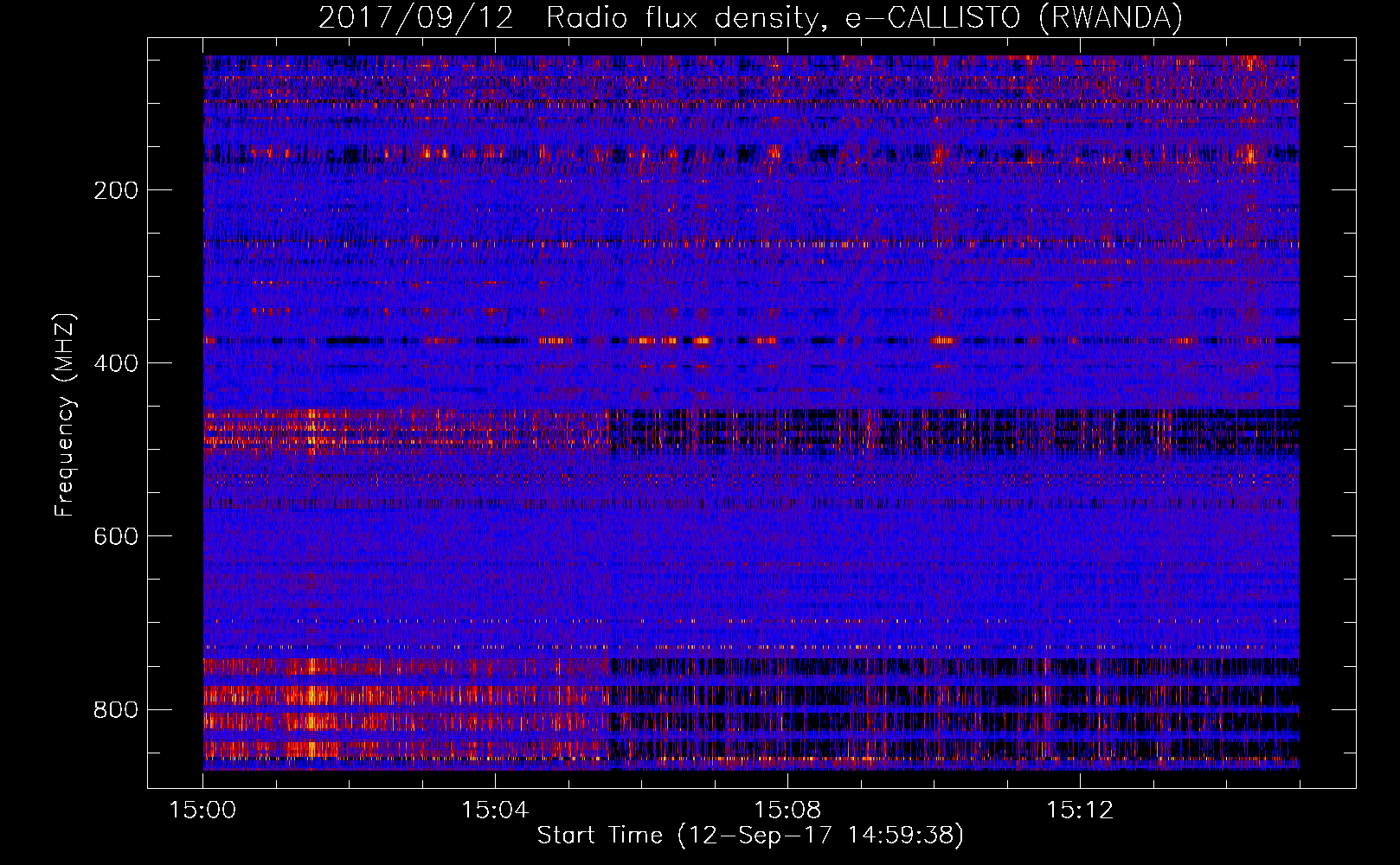Click the '200' frequency tick label
Viewport: 1400px width, 865px height.
click(x=116, y=190)
